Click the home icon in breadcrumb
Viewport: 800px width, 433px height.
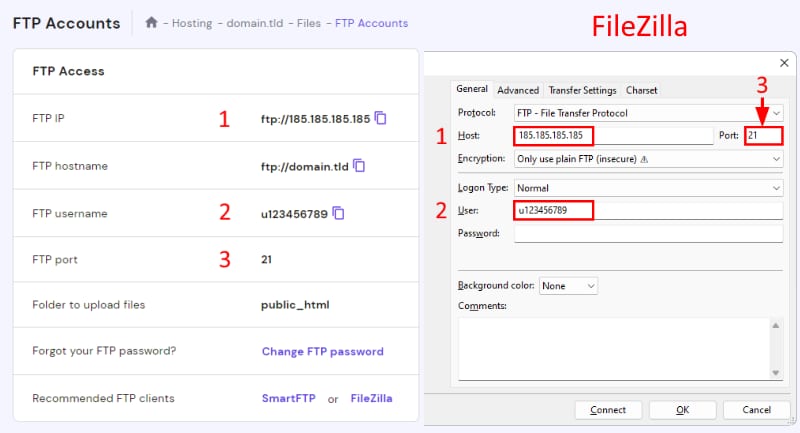[x=152, y=23]
